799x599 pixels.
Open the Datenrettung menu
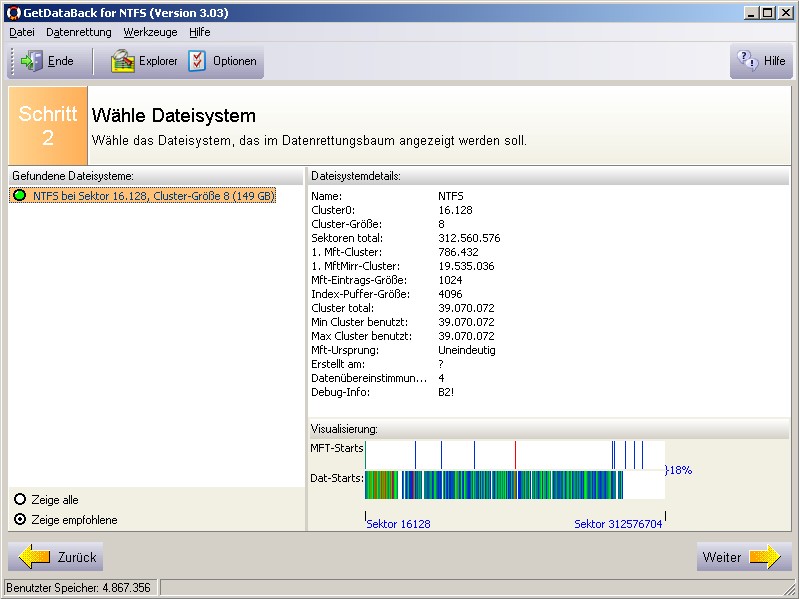[x=78, y=32]
